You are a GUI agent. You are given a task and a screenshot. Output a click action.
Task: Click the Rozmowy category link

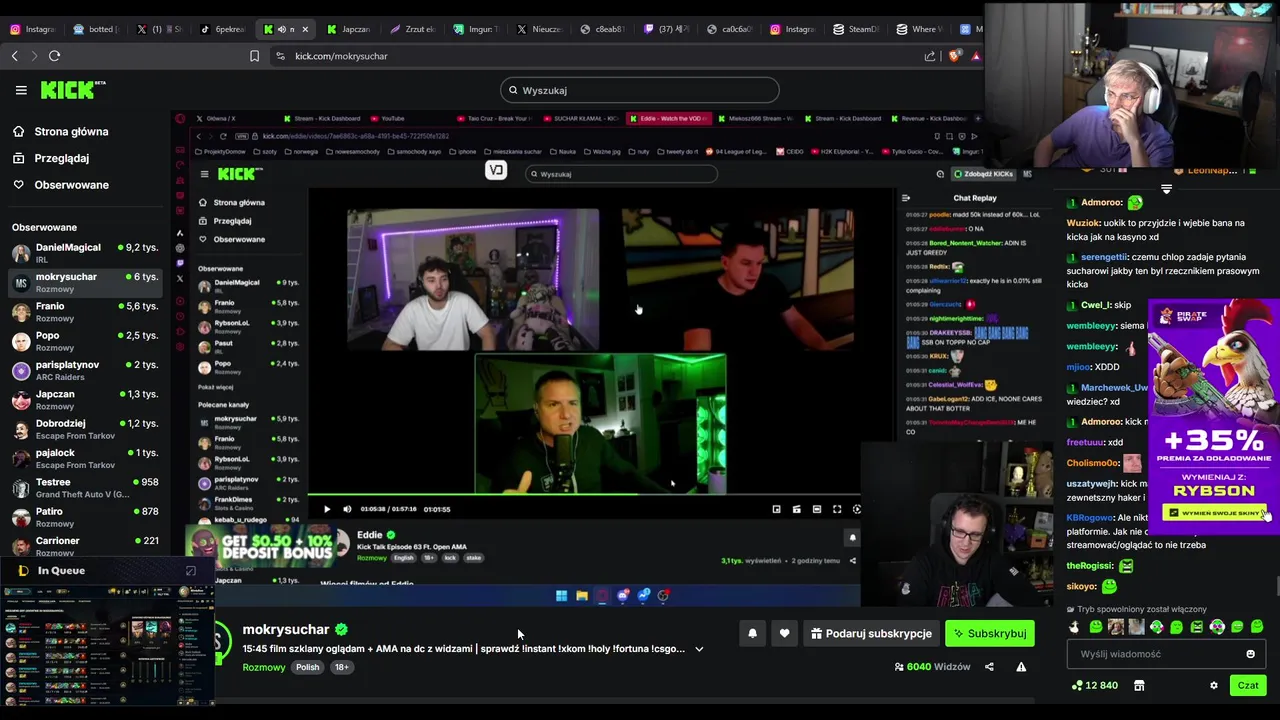click(x=264, y=667)
